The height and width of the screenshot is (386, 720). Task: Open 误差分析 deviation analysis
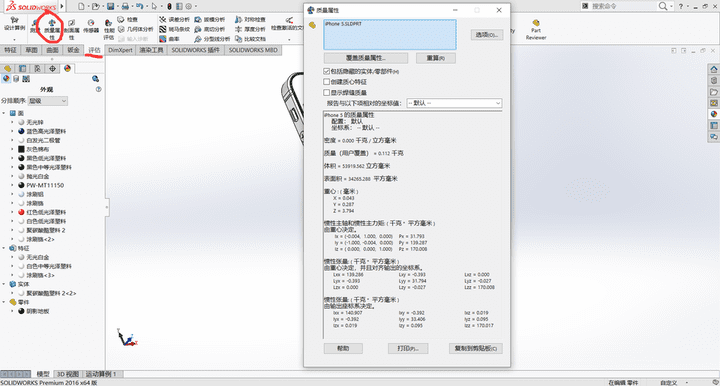174,20
